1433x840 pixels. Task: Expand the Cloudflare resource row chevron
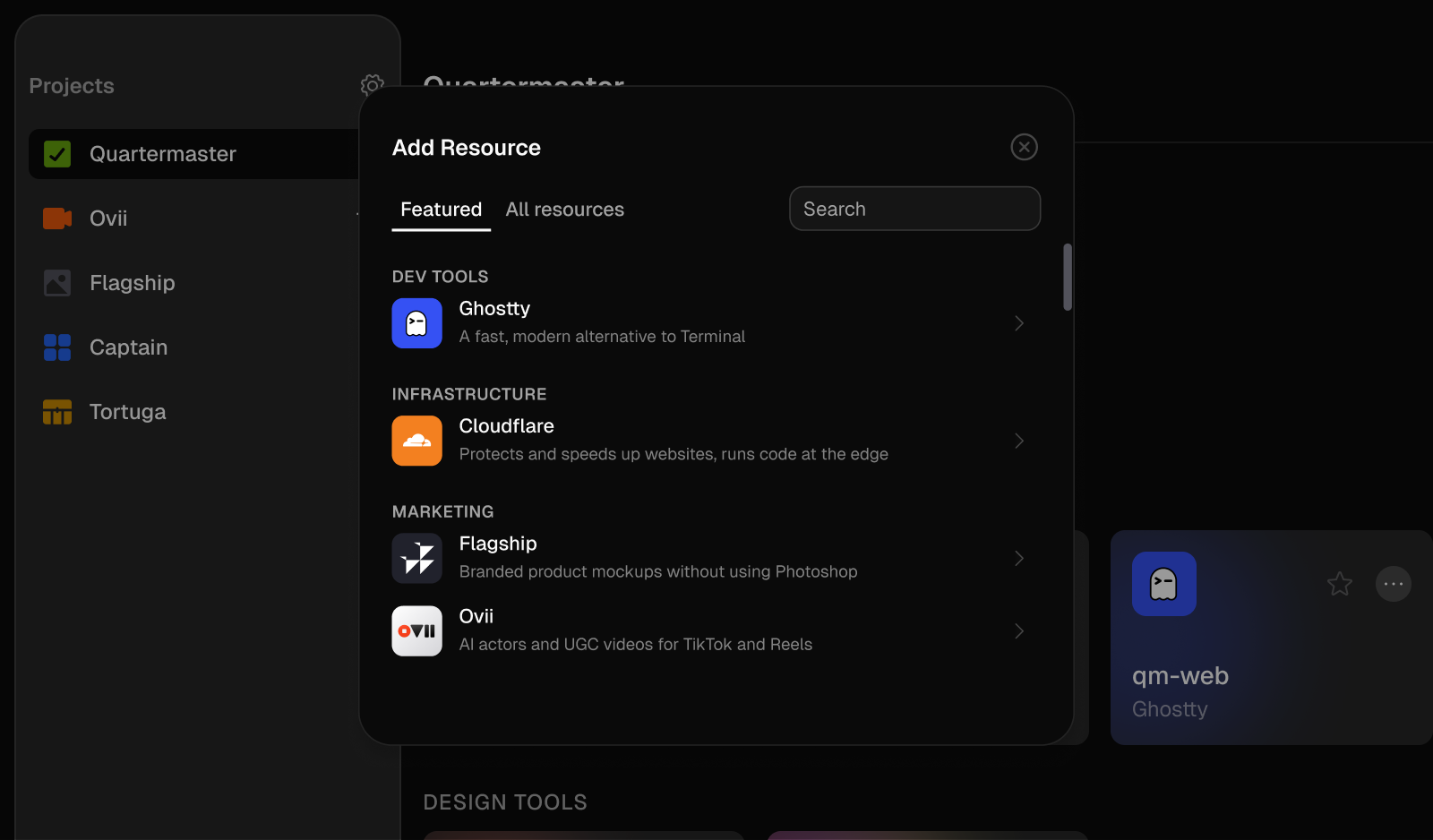(1019, 441)
